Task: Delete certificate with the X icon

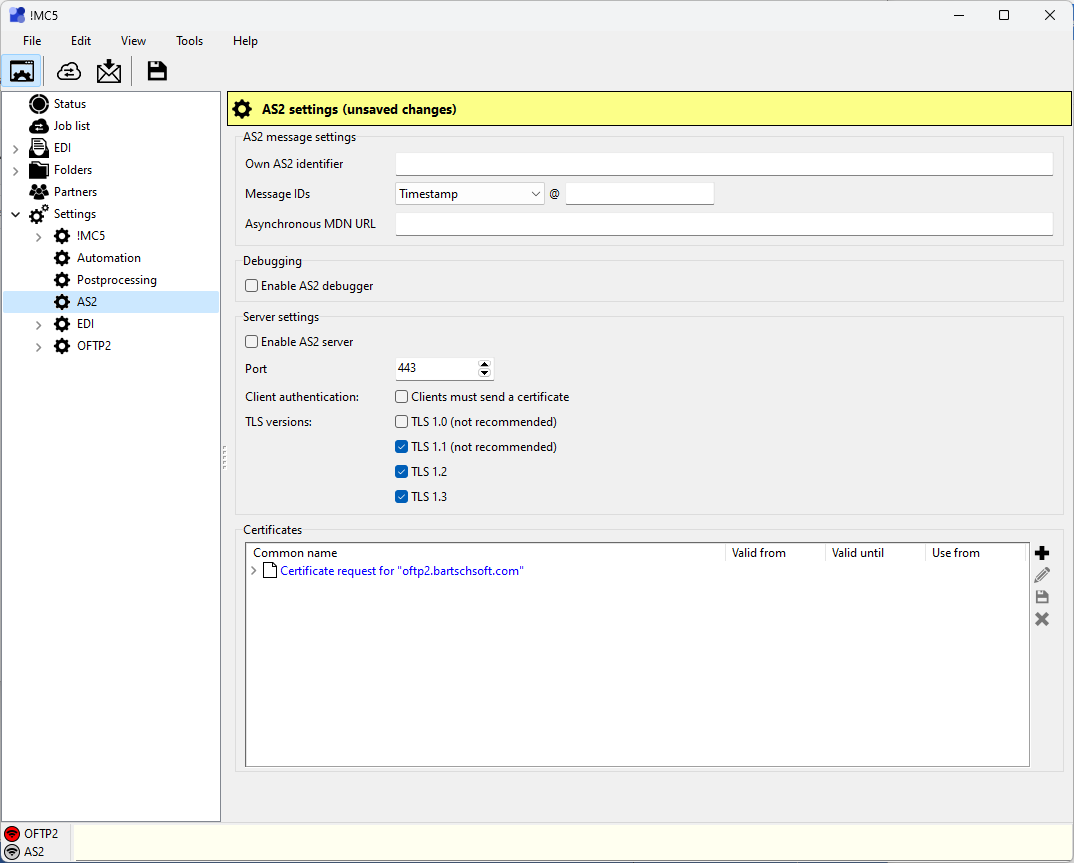Action: click(1042, 619)
